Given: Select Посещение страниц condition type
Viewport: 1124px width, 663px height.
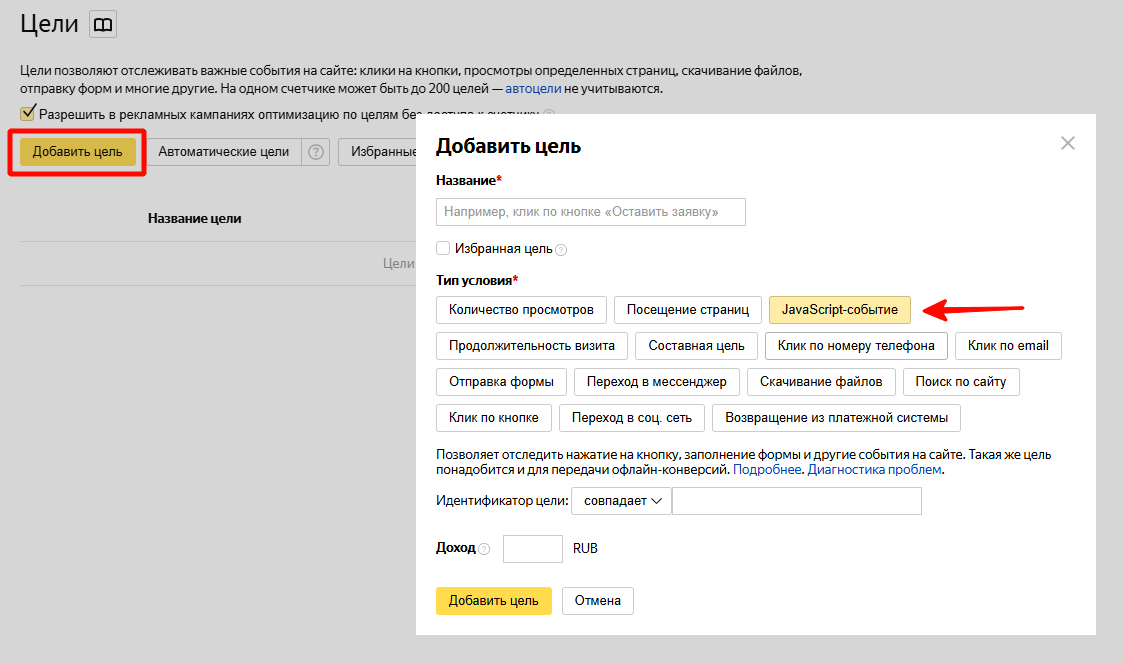Looking at the screenshot, I should (x=688, y=310).
